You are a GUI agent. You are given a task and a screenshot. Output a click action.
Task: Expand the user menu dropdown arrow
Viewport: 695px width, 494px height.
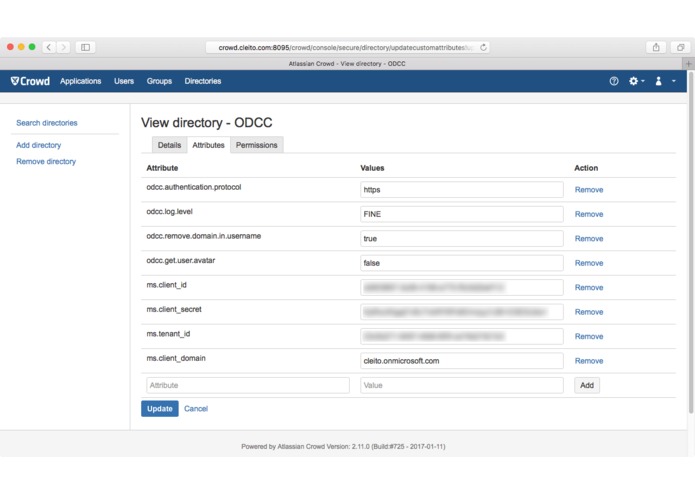673,81
